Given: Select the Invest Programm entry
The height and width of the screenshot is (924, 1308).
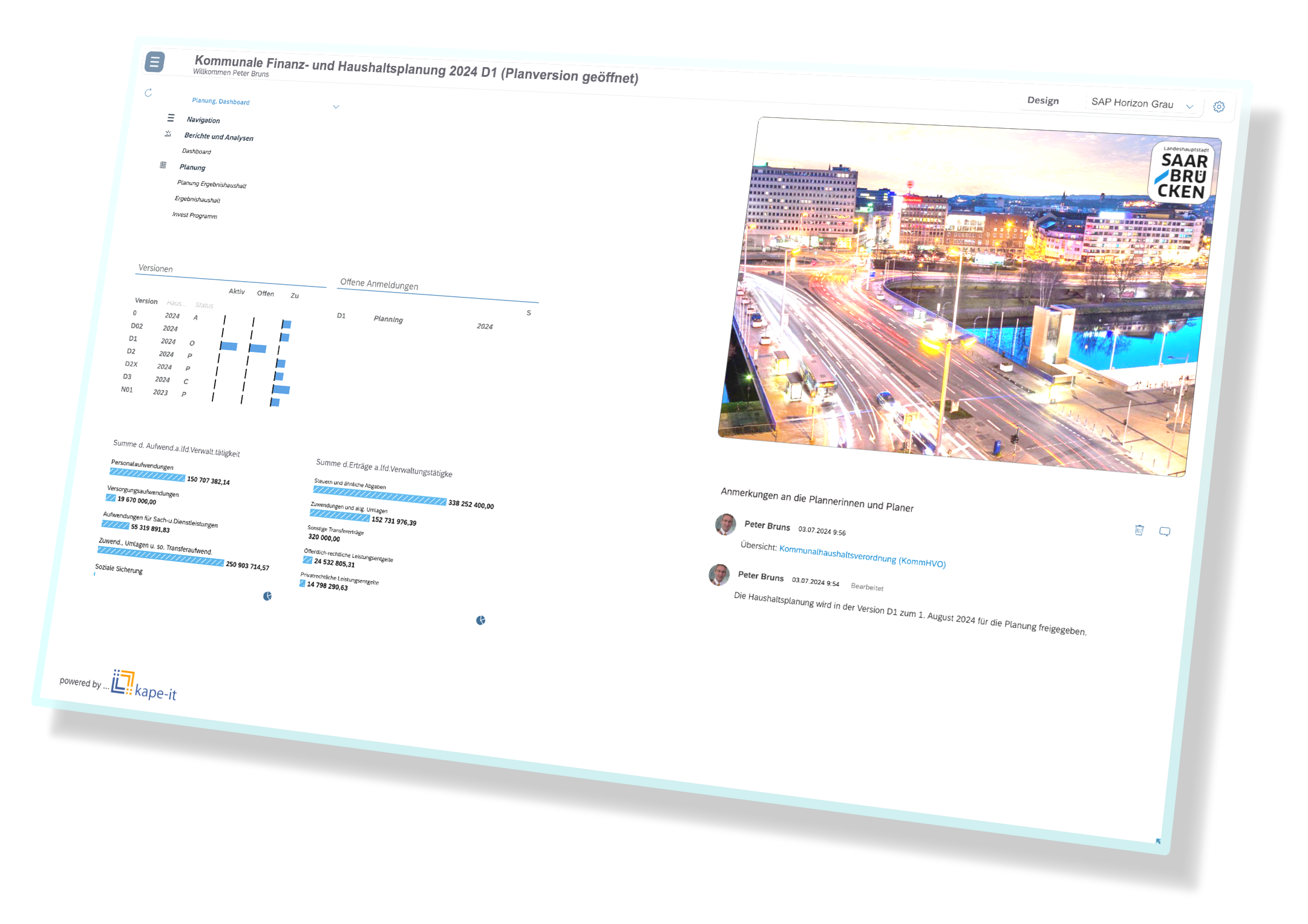Looking at the screenshot, I should click(195, 215).
